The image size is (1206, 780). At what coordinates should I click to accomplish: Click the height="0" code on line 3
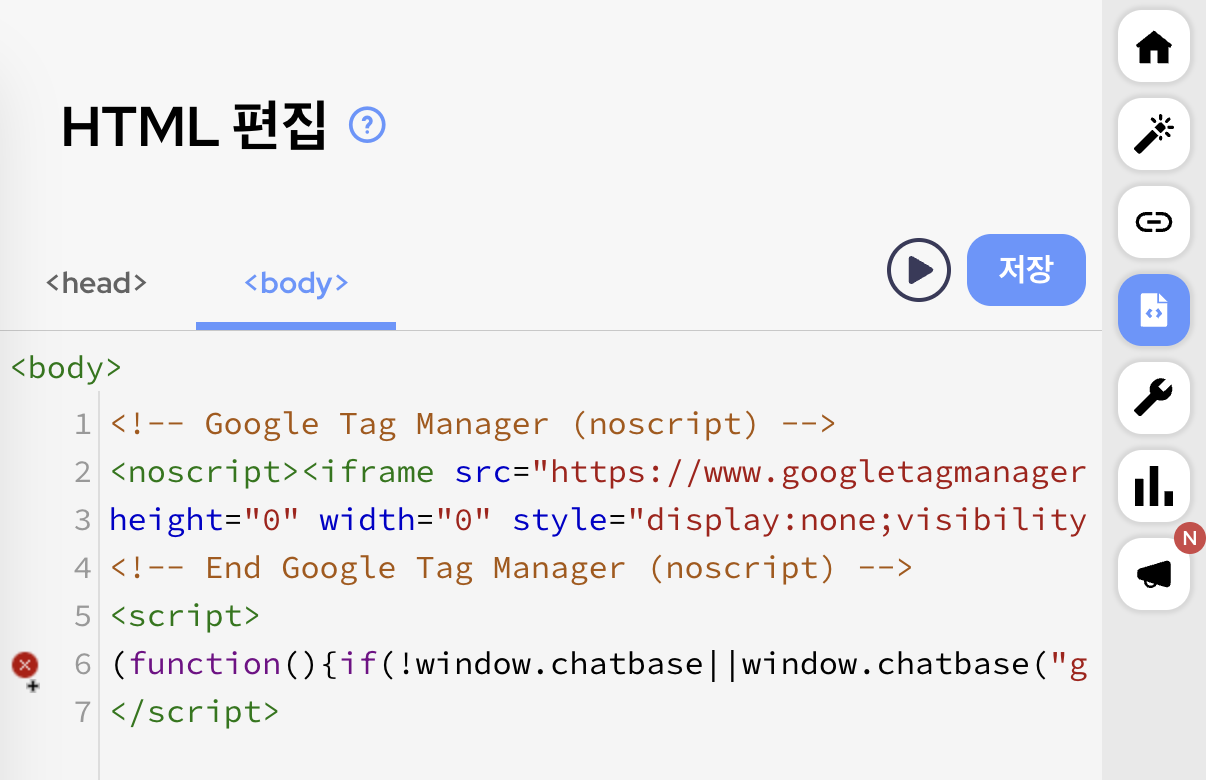[205, 520]
